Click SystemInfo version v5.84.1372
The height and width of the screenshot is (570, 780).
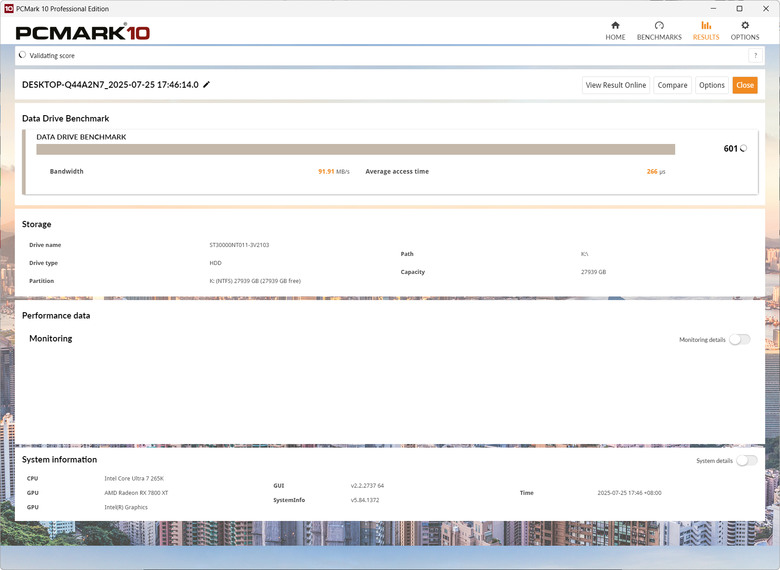point(365,500)
